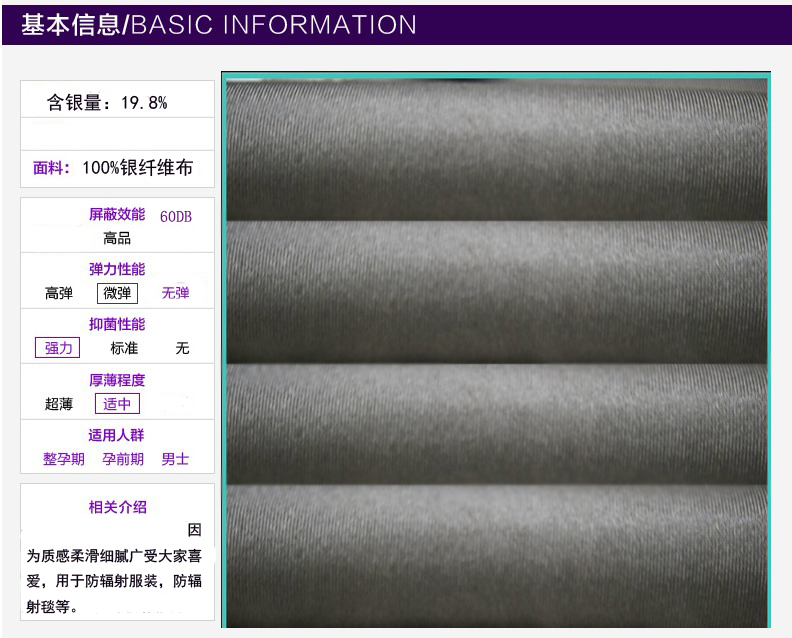Open the silver fiber fabric photo

click(496, 350)
